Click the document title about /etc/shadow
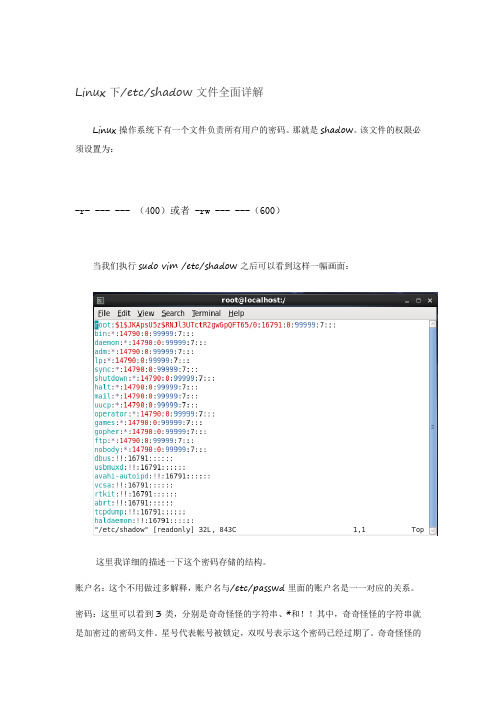The height and width of the screenshot is (702, 496). pos(169,92)
